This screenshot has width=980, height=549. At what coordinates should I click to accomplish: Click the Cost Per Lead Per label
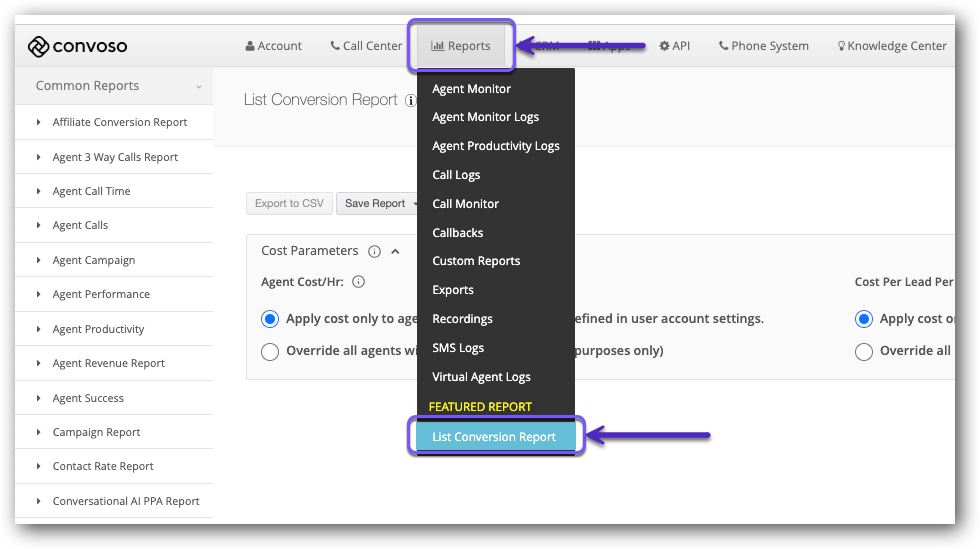[x=904, y=282]
